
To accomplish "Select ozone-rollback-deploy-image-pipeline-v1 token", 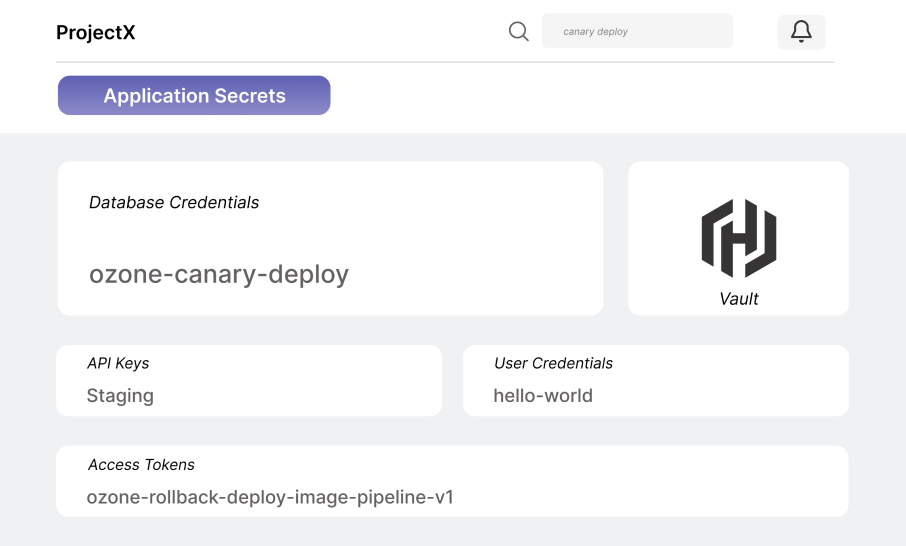I will point(270,497).
